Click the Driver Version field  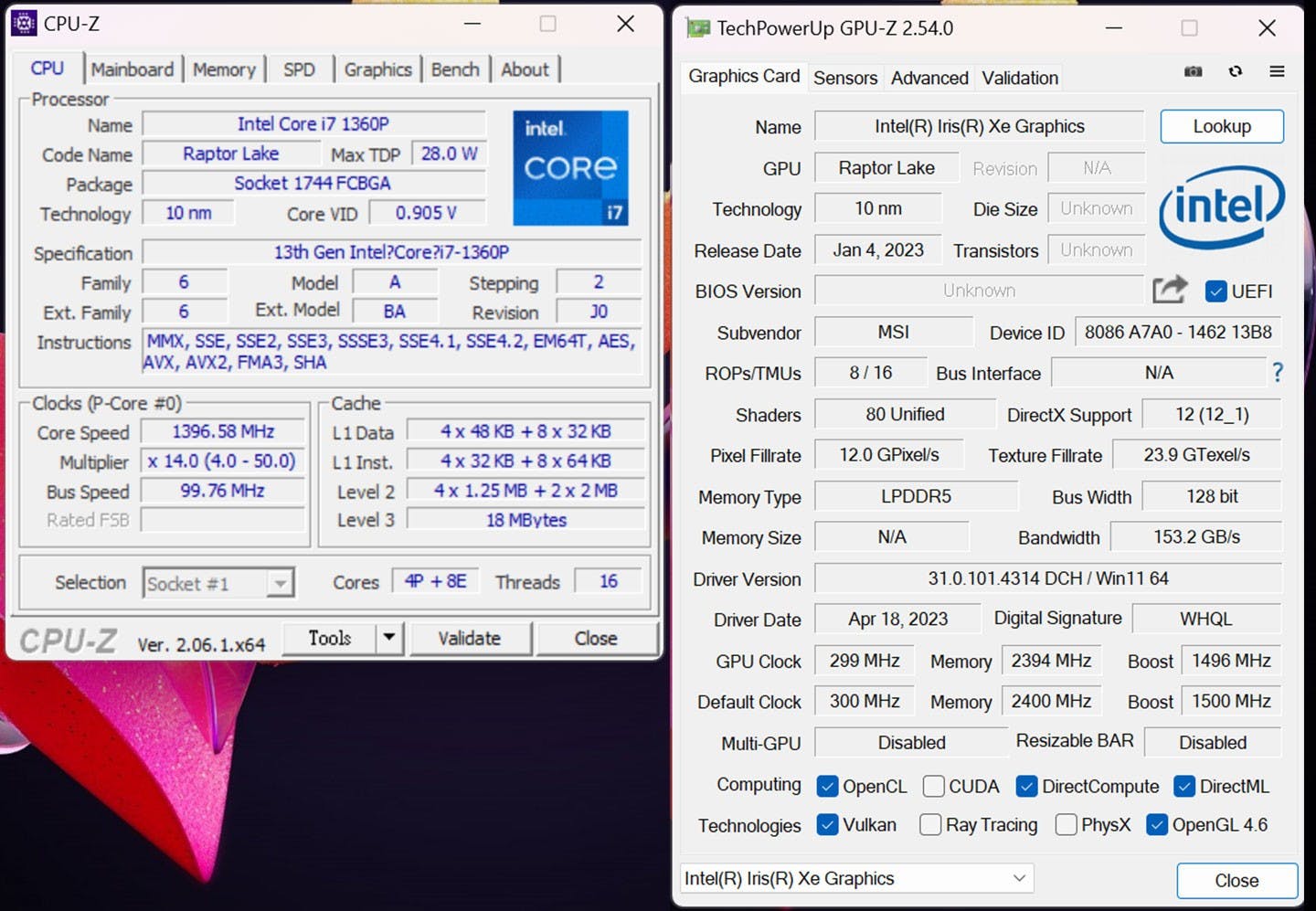[x=1047, y=578]
